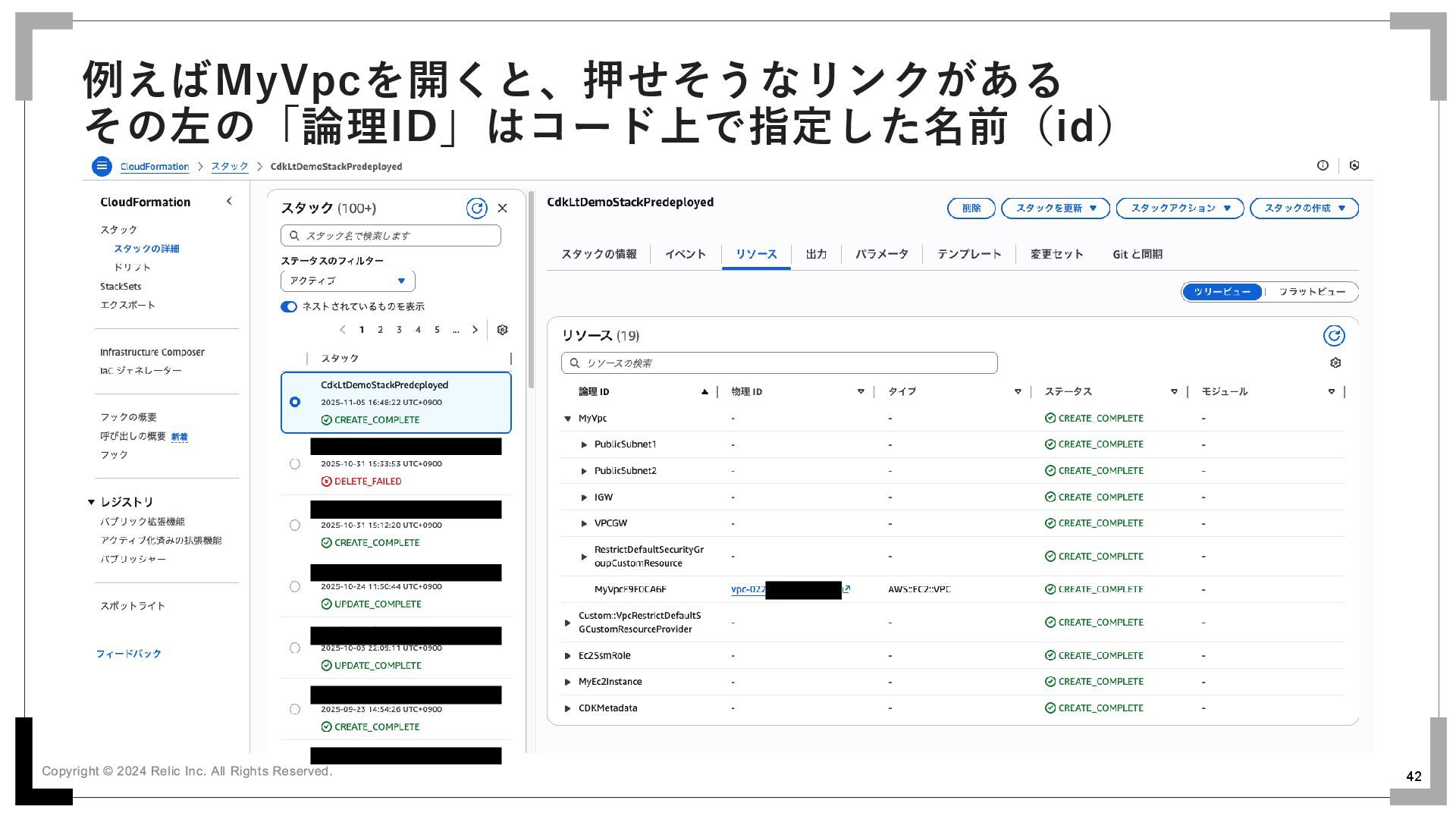Viewport: 1456px width, 819px height.
Task: Refresh the stack list
Action: [x=476, y=209]
